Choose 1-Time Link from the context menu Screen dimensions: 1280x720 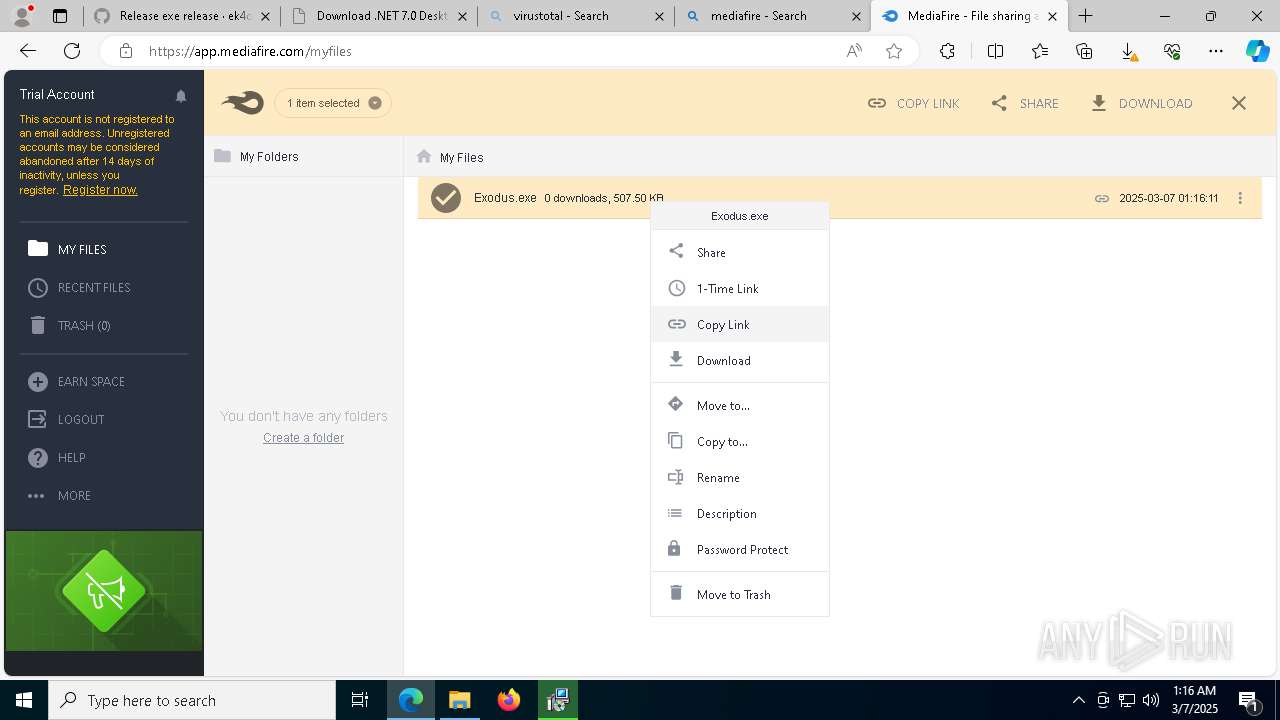(x=740, y=288)
